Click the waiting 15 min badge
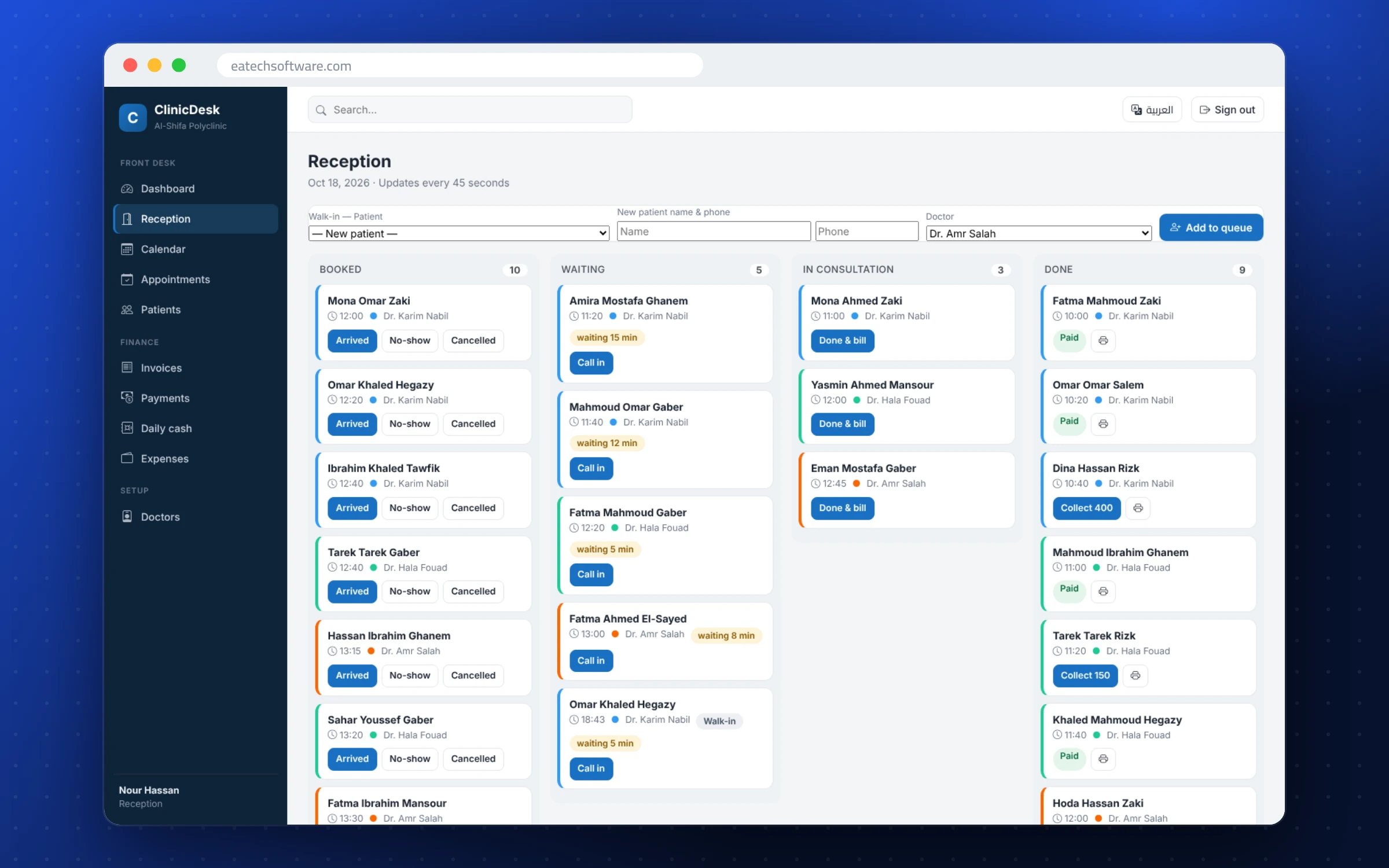1389x868 pixels. point(607,337)
